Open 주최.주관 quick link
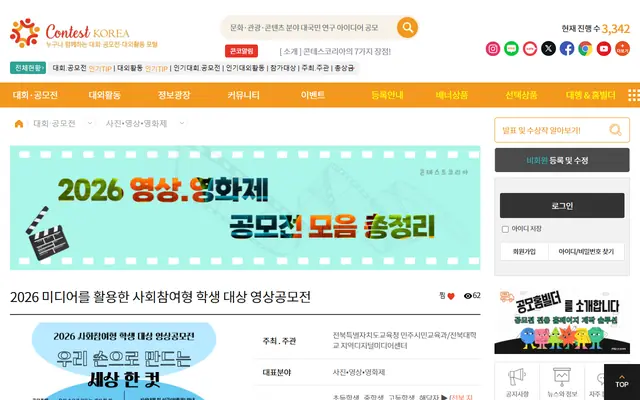 315,68
